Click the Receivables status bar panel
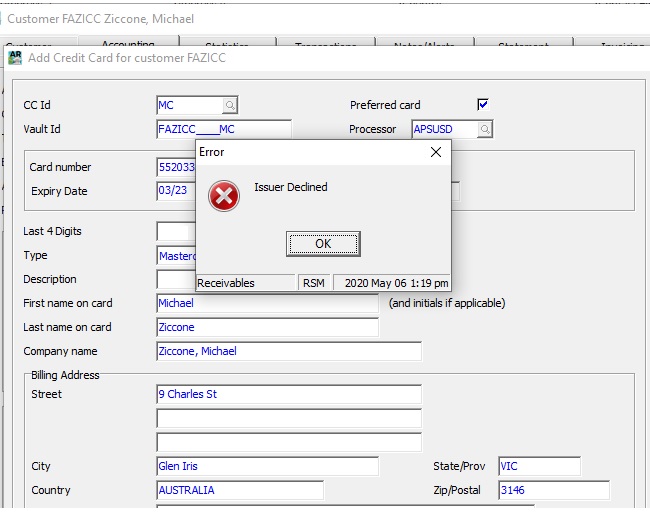Screen dimensions: 650x523 click(245, 283)
